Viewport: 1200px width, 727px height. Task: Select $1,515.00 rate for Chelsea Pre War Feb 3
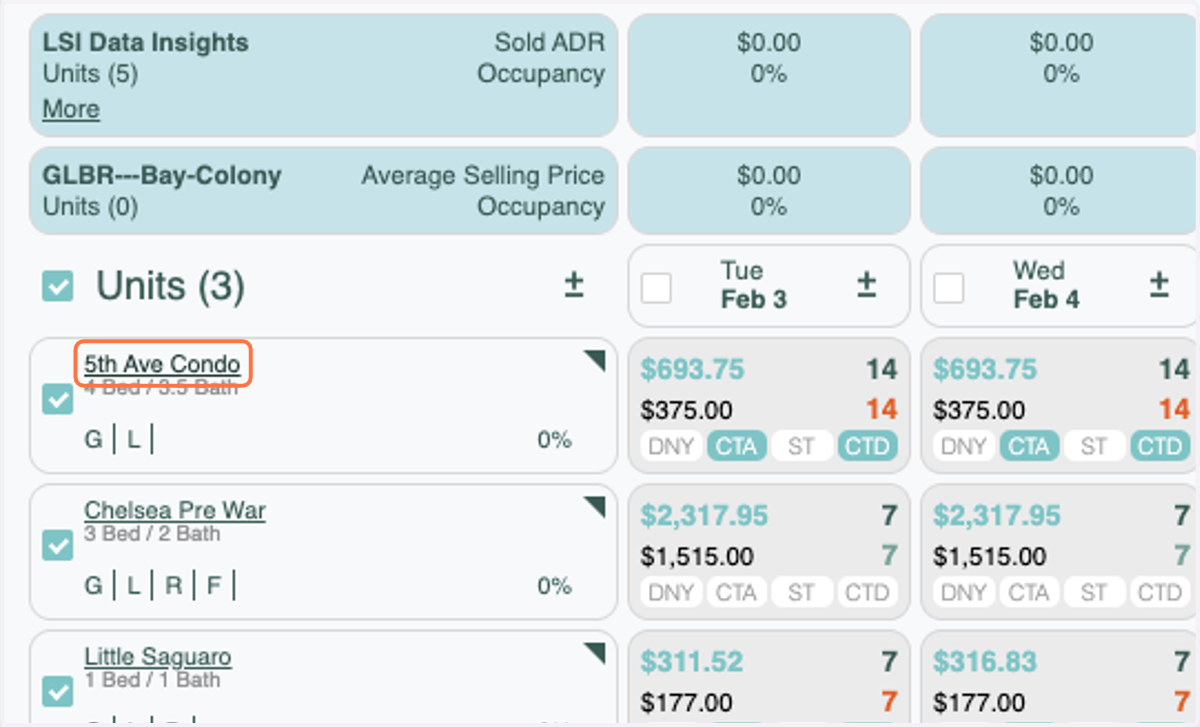click(x=697, y=556)
